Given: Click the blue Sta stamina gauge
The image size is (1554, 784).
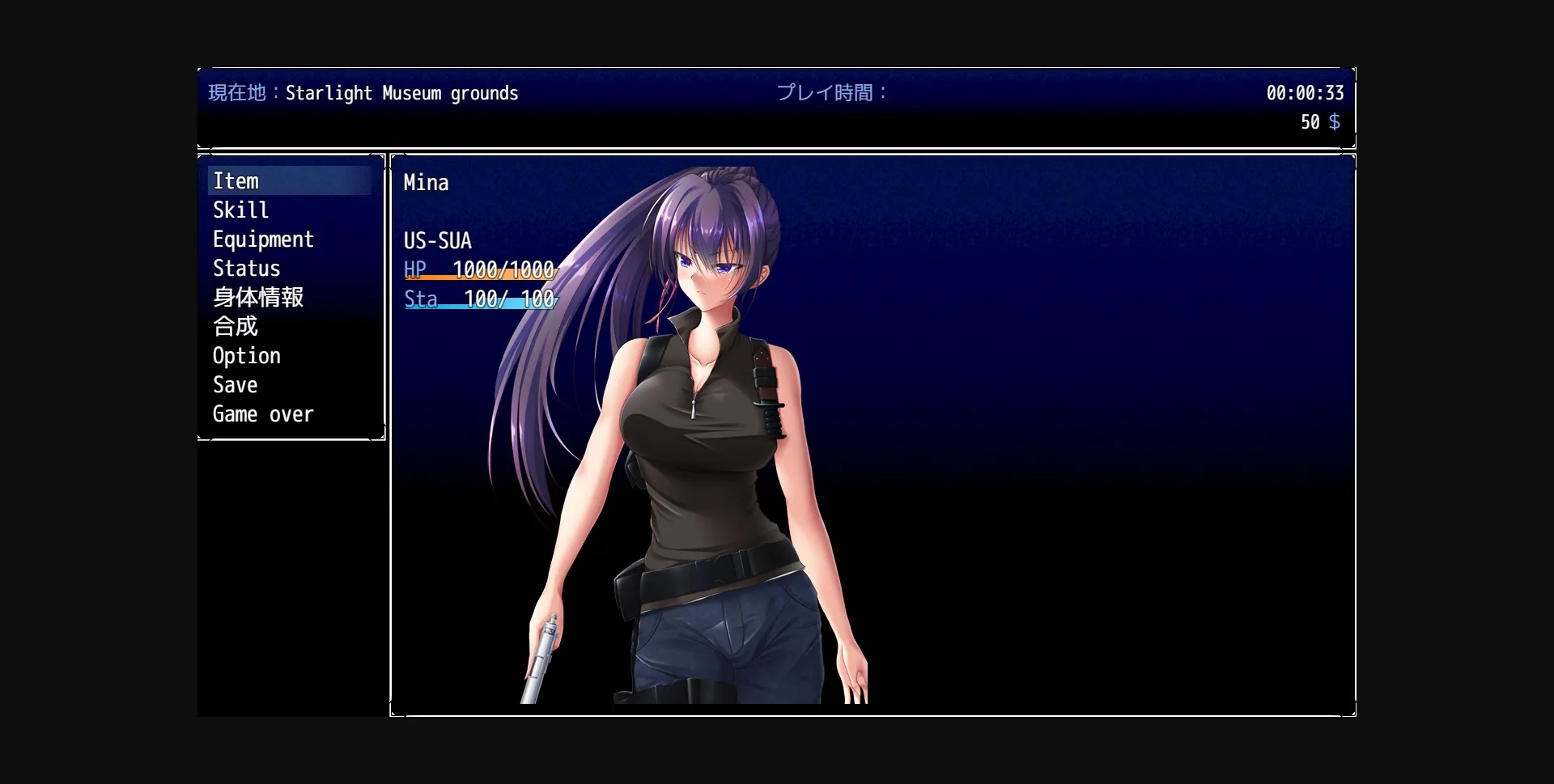Looking at the screenshot, I should coord(481,306).
